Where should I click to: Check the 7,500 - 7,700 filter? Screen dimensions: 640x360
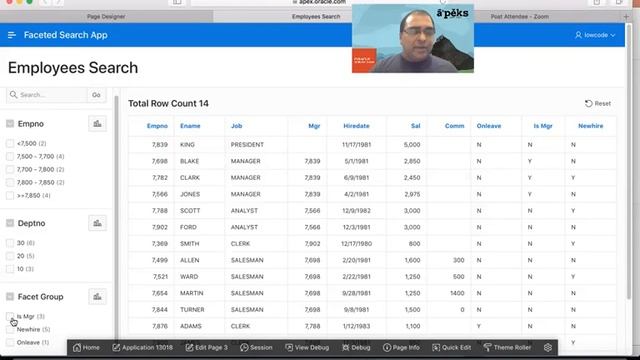point(10,157)
